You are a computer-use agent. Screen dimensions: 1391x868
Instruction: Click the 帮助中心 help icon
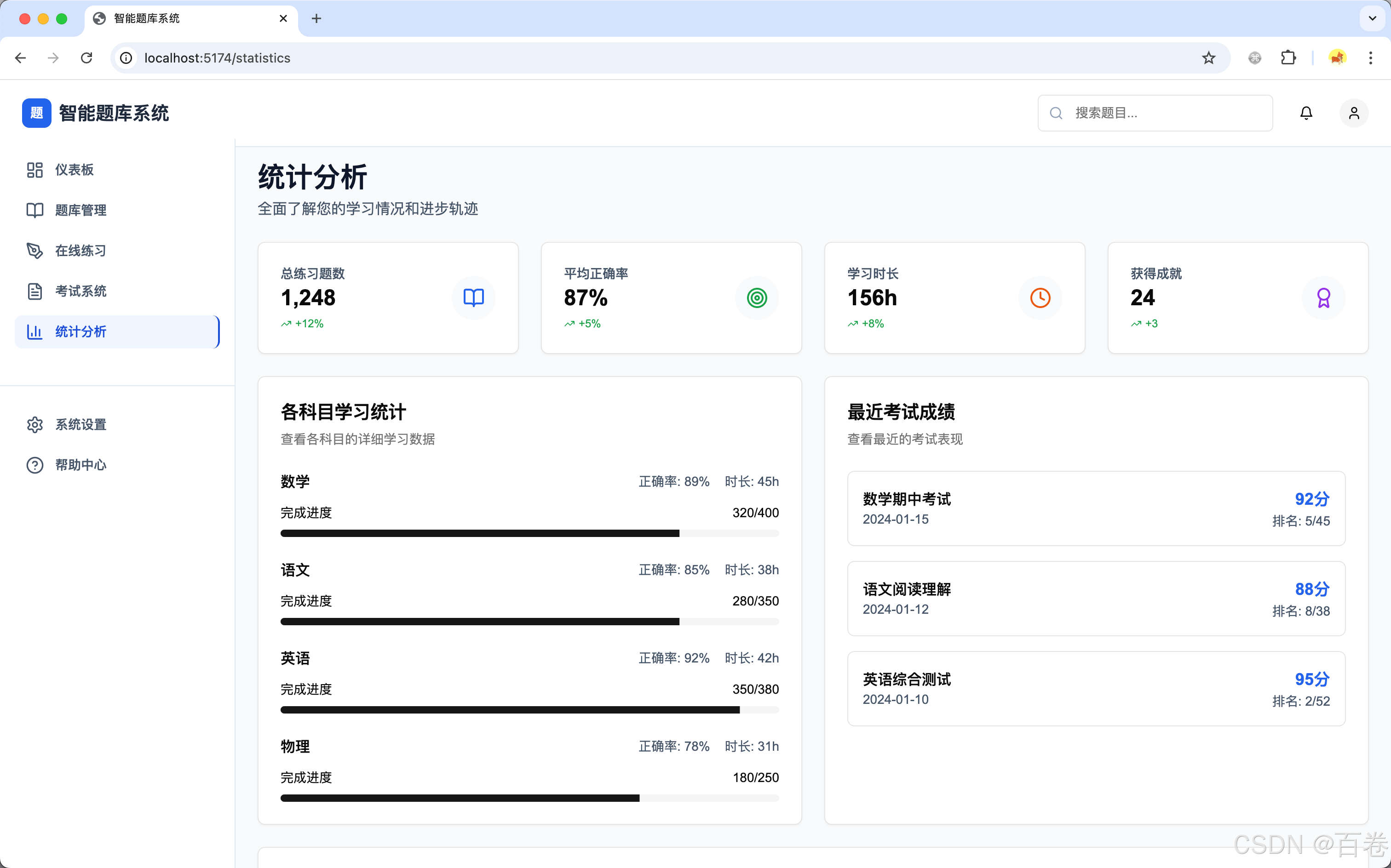click(x=34, y=465)
